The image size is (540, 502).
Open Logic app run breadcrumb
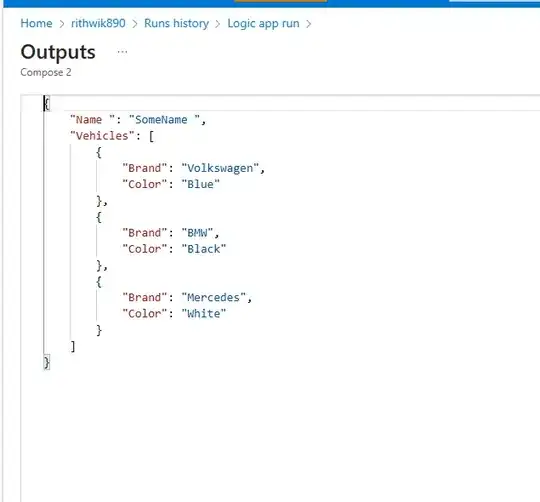263,23
